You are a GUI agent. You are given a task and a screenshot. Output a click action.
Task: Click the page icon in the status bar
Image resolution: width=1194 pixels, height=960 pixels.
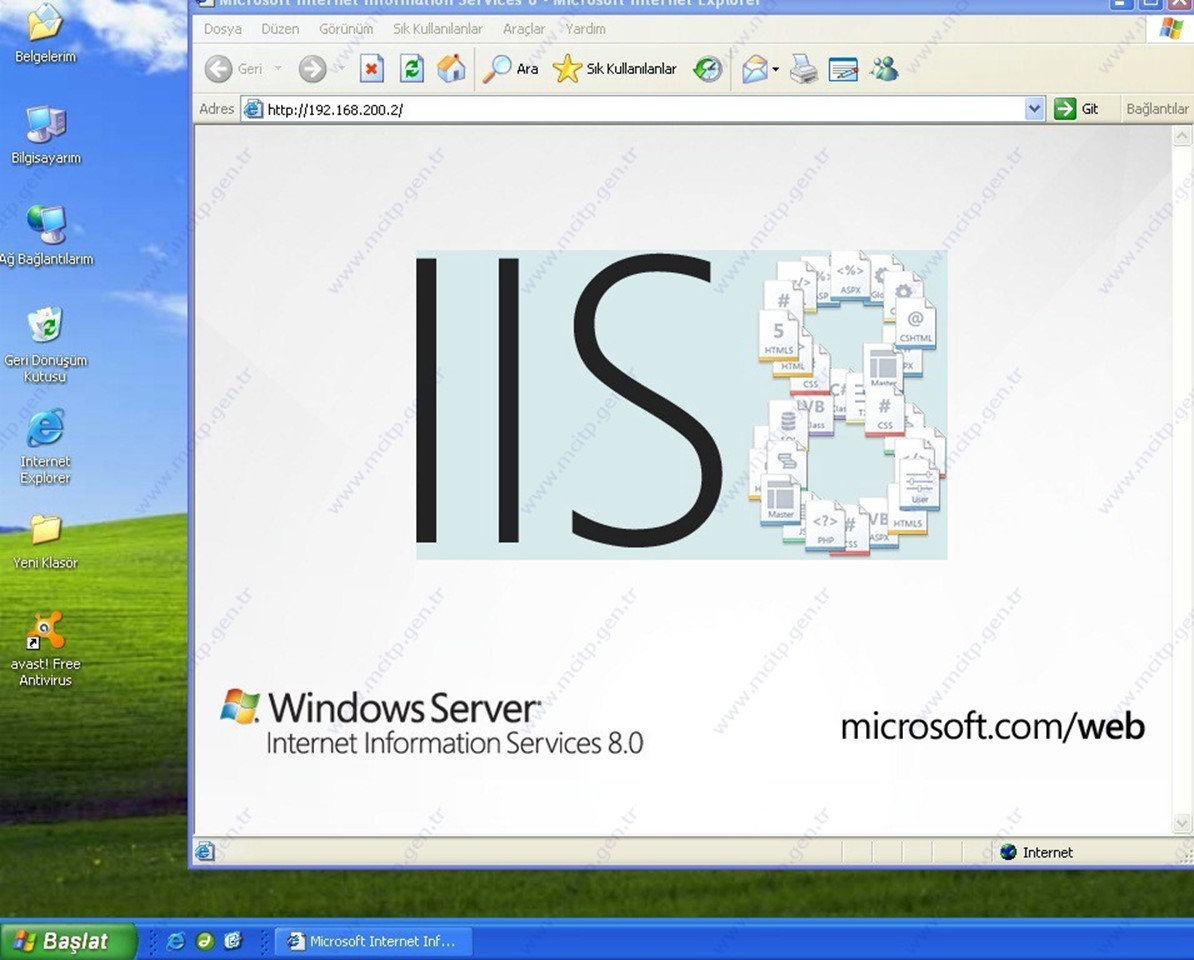[x=204, y=851]
